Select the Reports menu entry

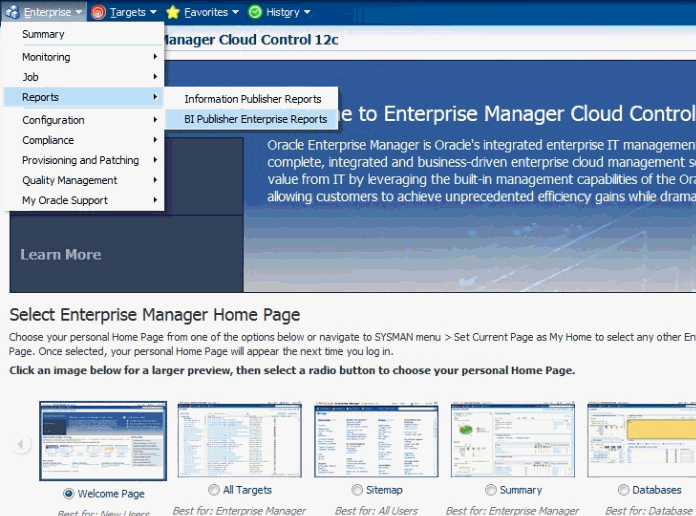pyautogui.click(x=83, y=97)
